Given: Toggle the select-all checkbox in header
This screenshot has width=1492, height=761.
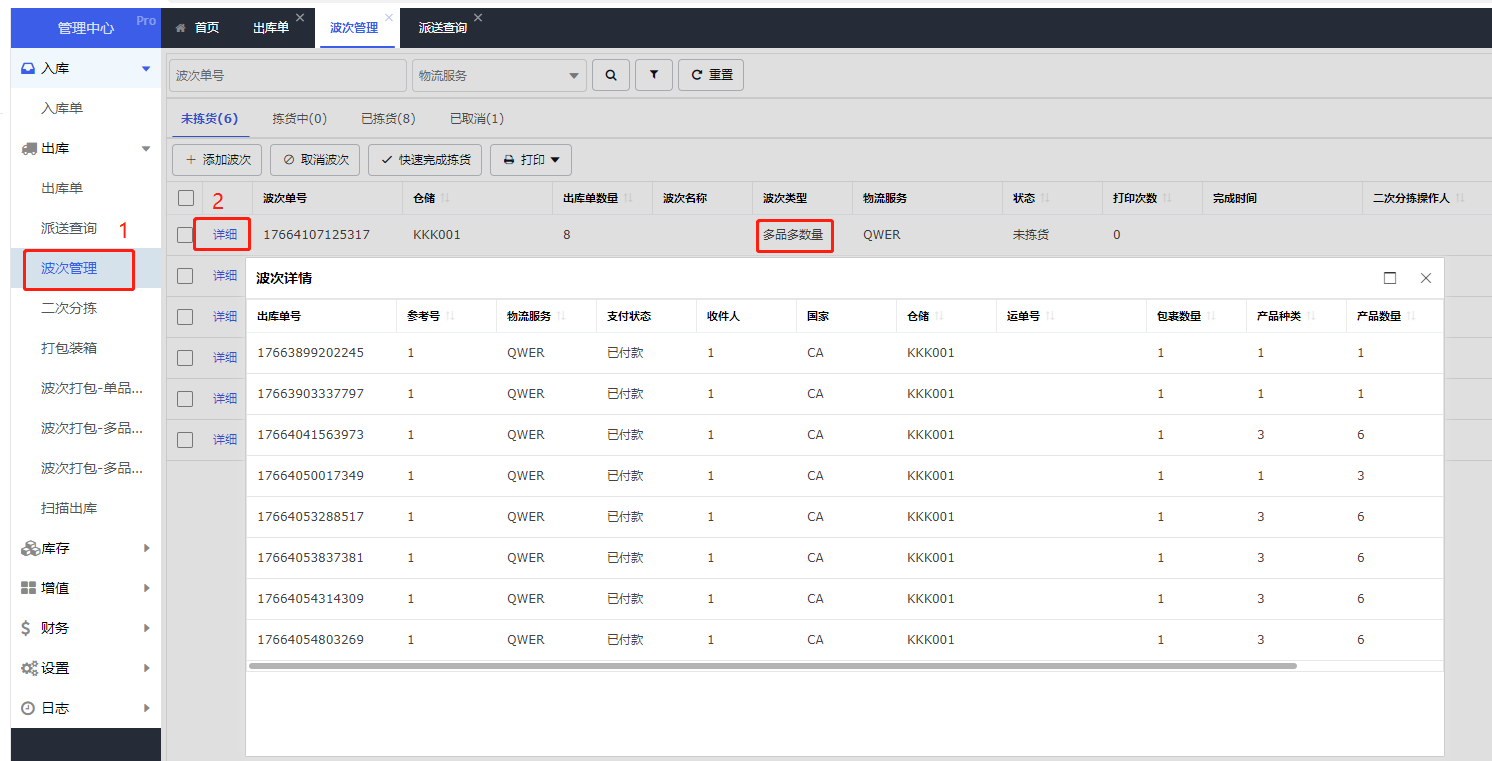Looking at the screenshot, I should [x=186, y=198].
